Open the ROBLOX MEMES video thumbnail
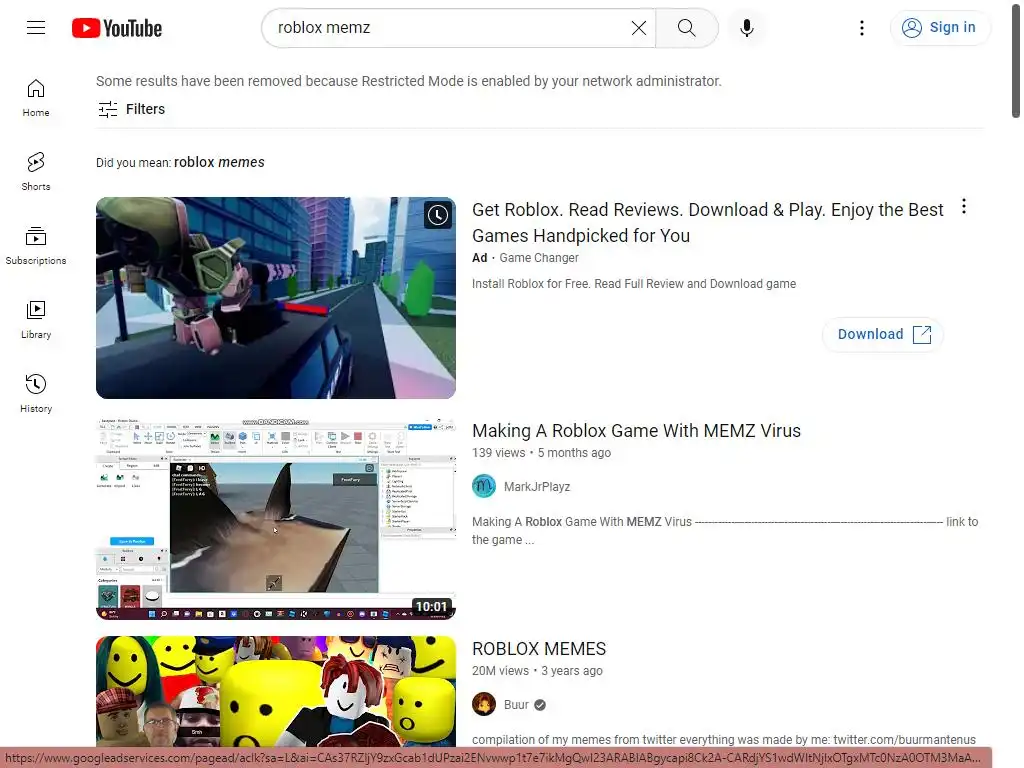Viewport: 1024px width, 768px height. pyautogui.click(x=276, y=691)
